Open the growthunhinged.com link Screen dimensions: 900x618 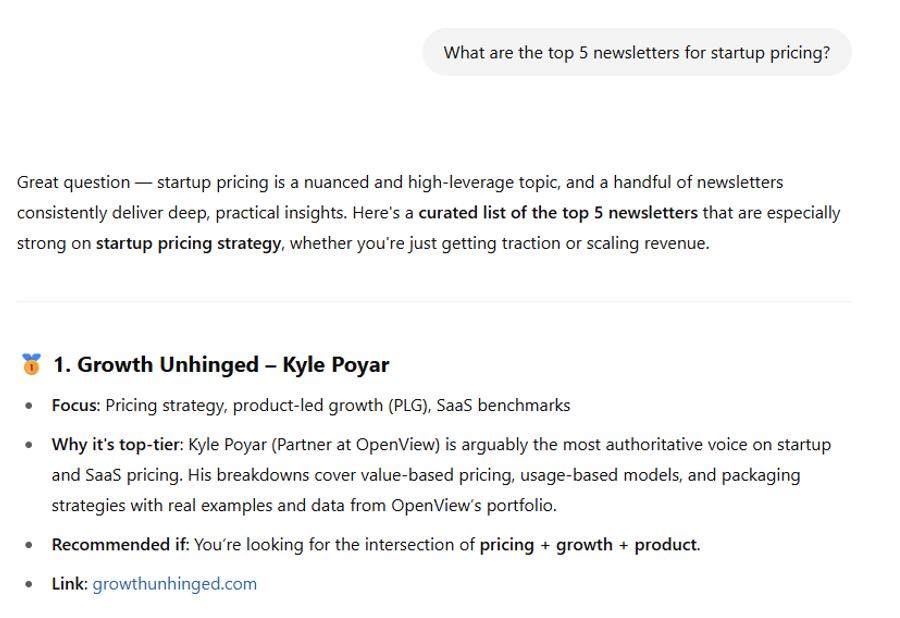(174, 584)
